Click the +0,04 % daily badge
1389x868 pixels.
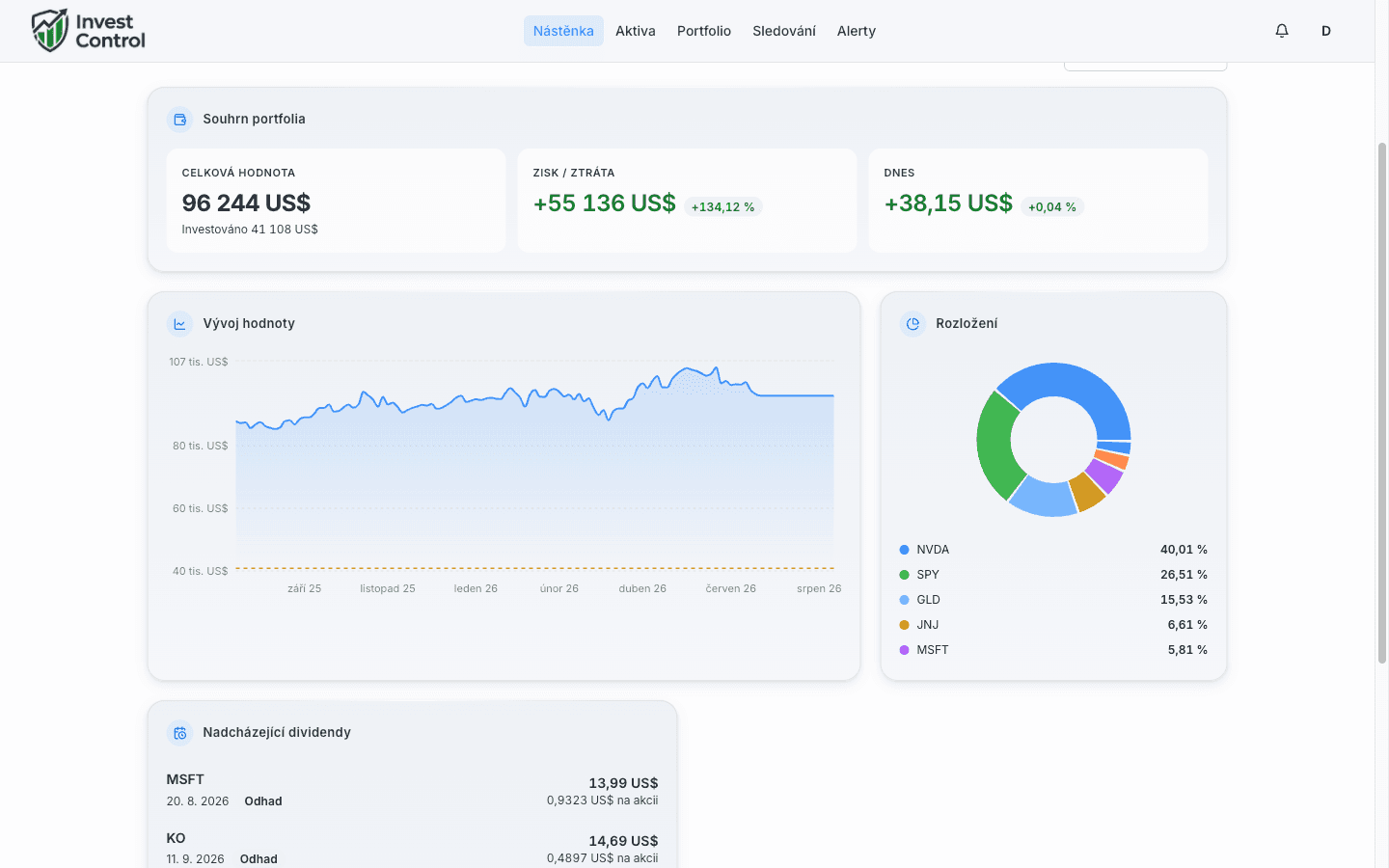[x=1052, y=206]
